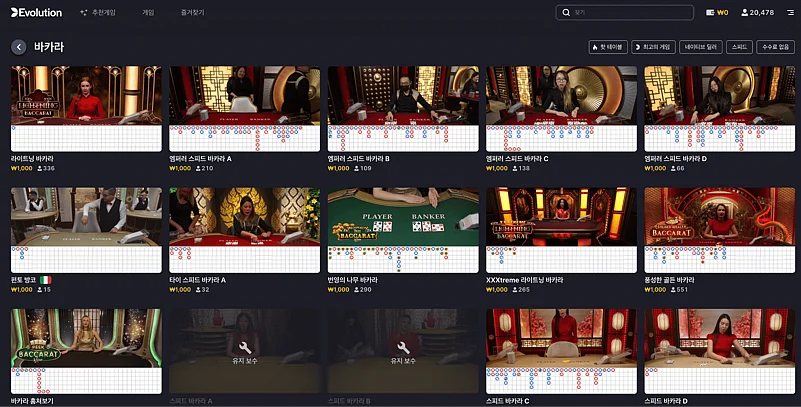Open the 라이트닝 바카라 table thumbnail

click(x=86, y=95)
